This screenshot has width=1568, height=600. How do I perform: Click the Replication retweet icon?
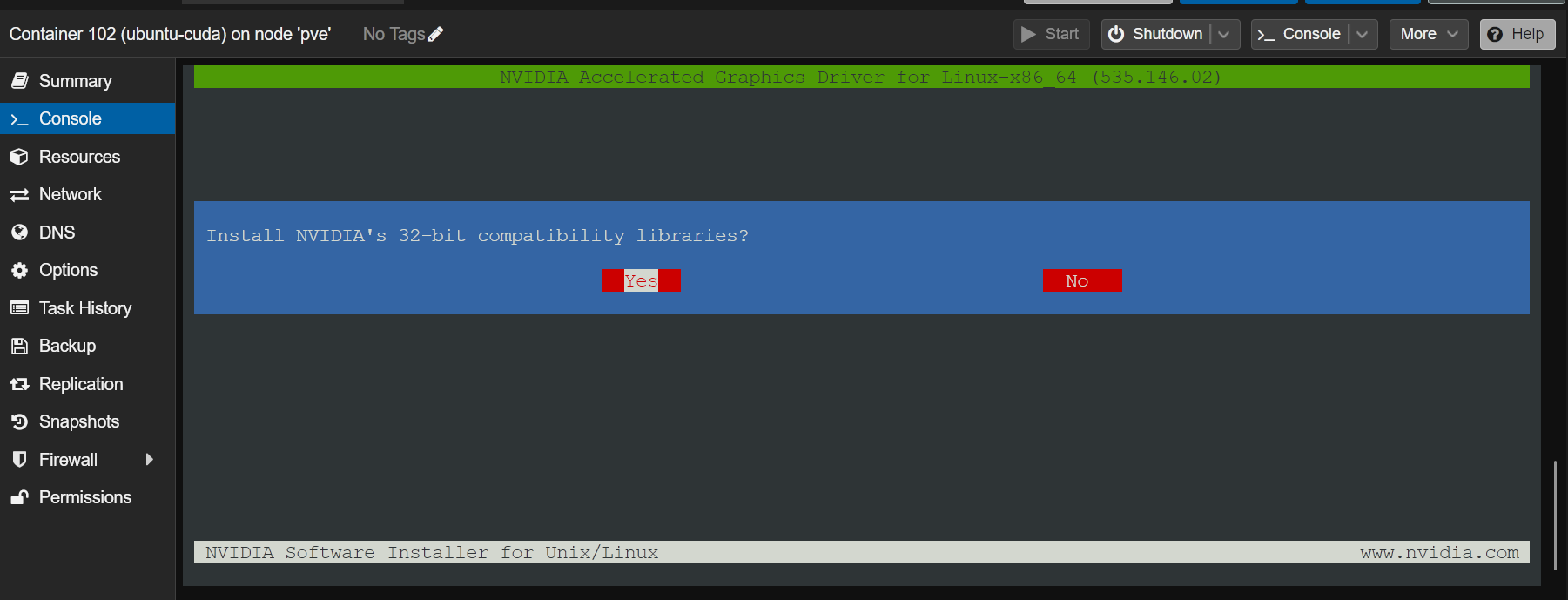[19, 384]
